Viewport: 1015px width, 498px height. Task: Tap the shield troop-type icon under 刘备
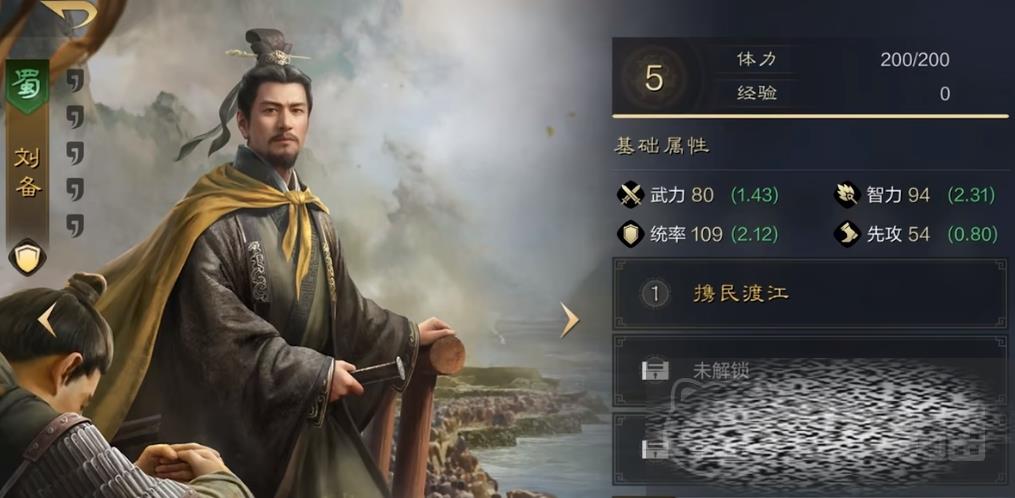(27, 258)
